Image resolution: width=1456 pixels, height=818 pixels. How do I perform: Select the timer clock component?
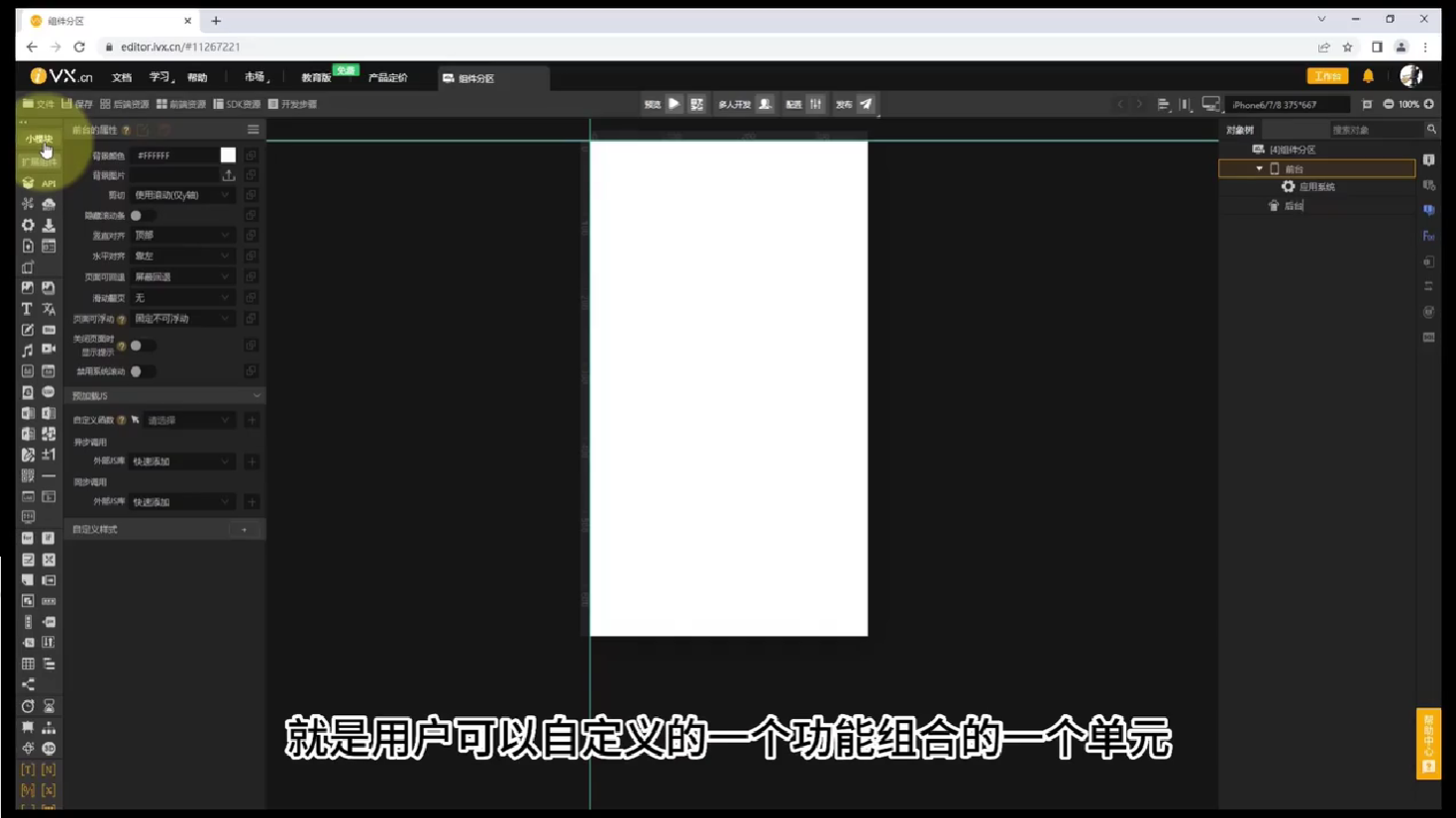pyautogui.click(x=28, y=706)
